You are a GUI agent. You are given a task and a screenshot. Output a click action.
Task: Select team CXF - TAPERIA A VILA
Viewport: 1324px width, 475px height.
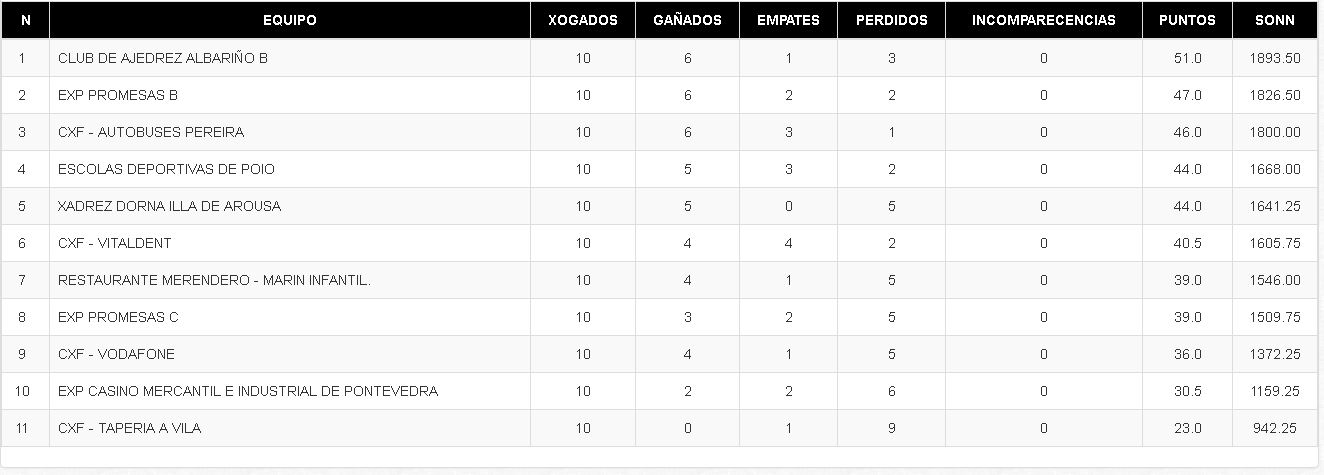[130, 428]
